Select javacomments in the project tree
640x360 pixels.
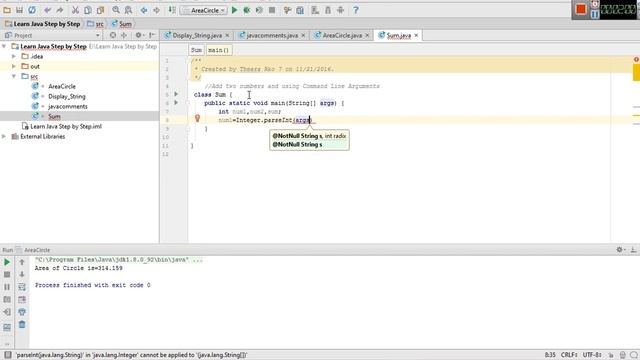[x=67, y=106]
